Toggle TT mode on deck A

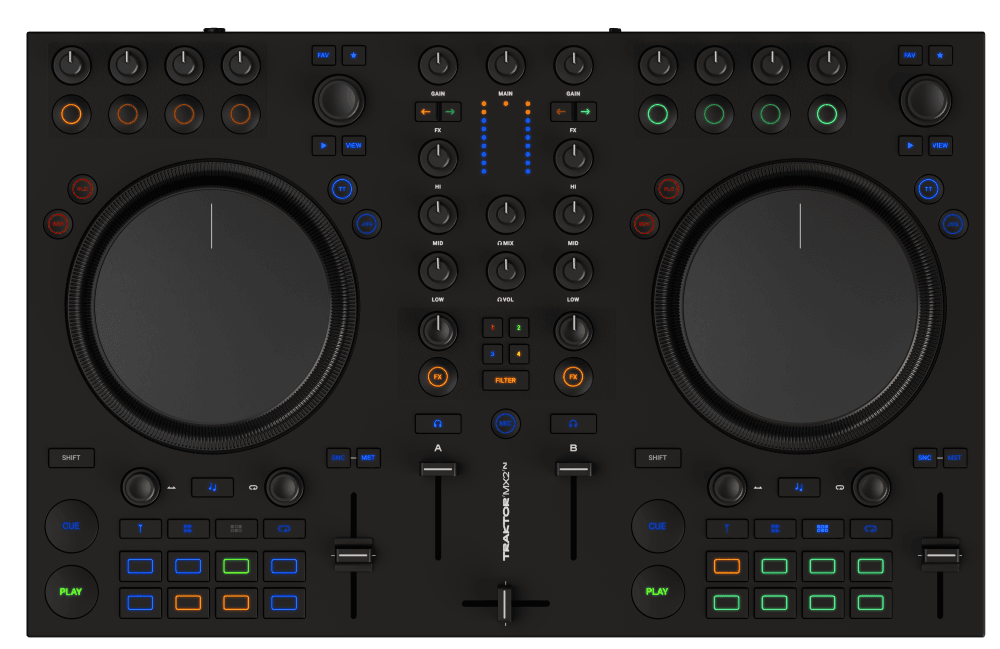(342, 189)
